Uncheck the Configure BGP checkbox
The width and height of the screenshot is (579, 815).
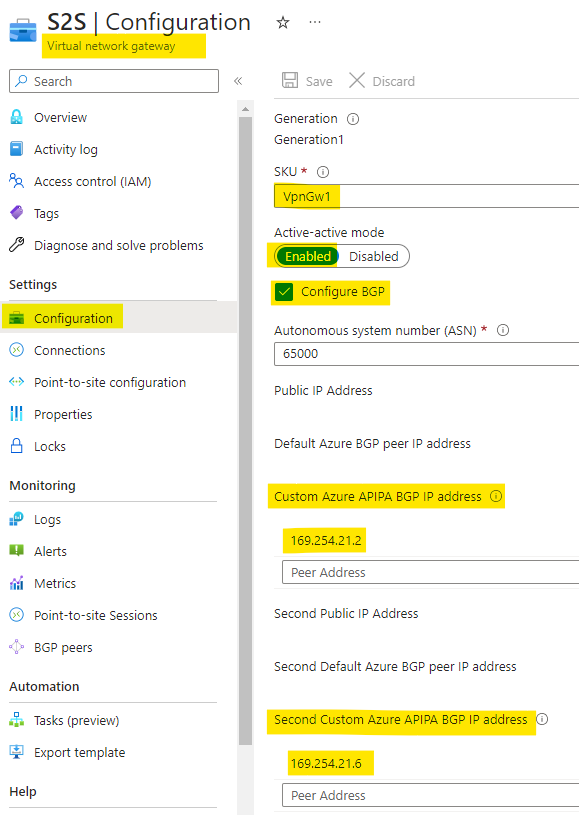(284, 292)
